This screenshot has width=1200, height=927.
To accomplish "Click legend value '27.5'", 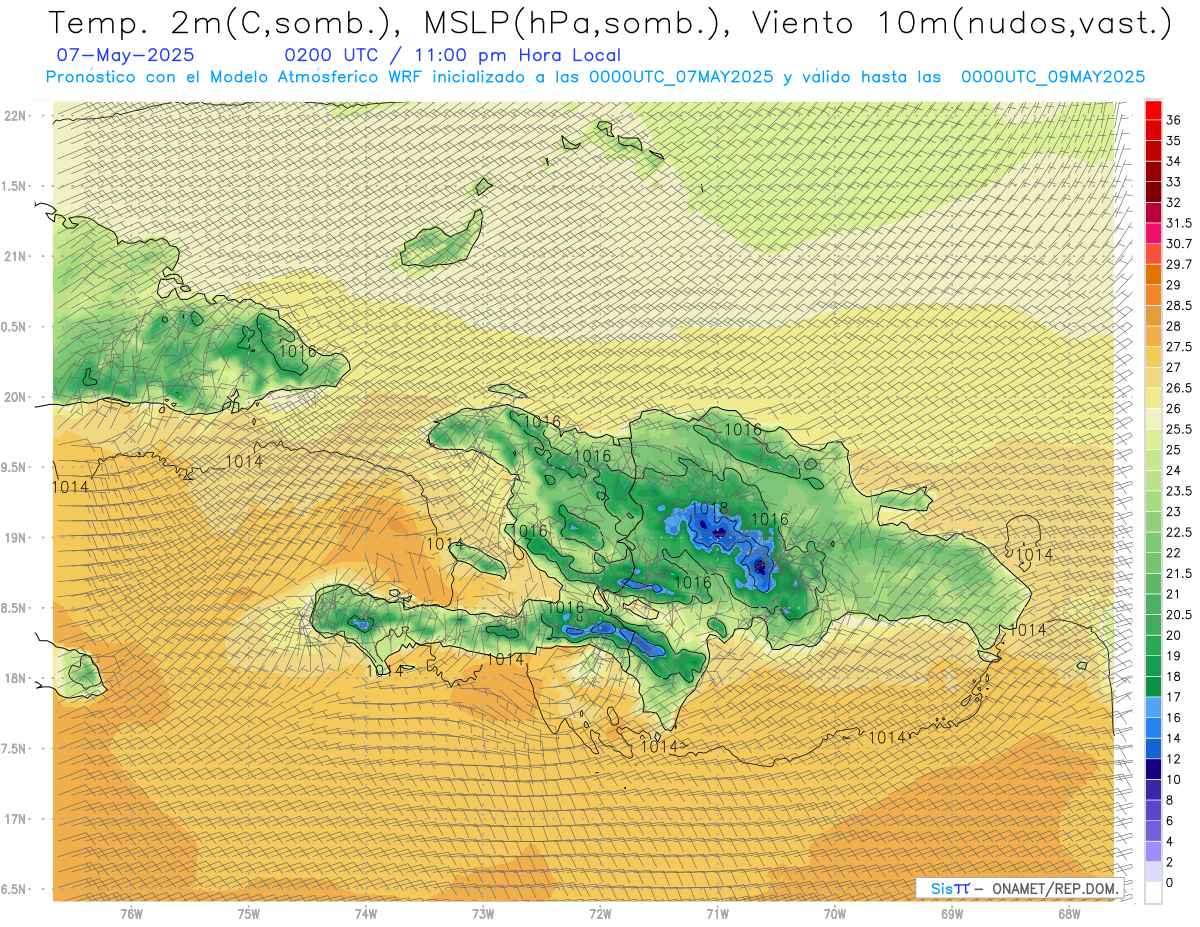I will 1179,346.
